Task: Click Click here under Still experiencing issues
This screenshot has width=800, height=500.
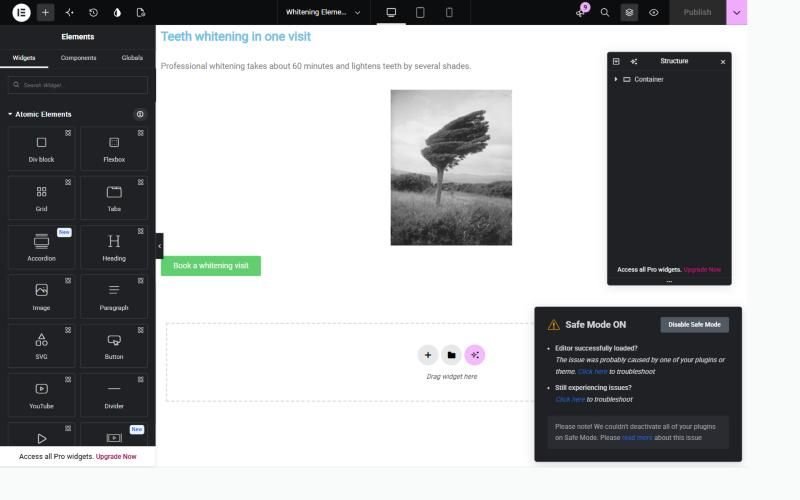Action: [570, 399]
